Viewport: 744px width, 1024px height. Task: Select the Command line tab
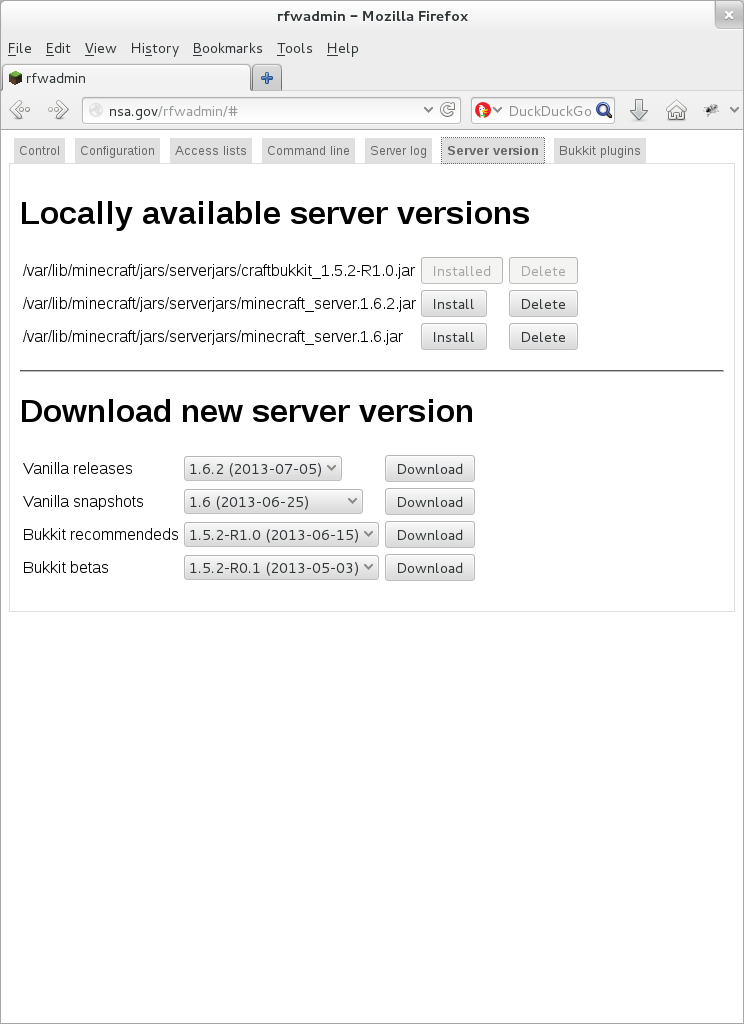pyautogui.click(x=308, y=151)
